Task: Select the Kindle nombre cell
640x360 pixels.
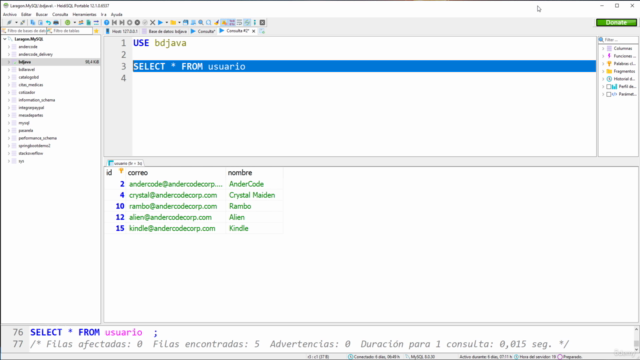Action: coord(254,228)
